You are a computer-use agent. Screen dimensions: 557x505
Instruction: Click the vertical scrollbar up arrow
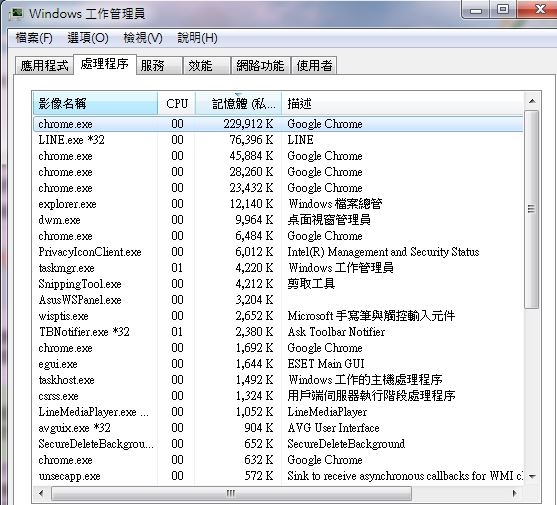coord(532,101)
